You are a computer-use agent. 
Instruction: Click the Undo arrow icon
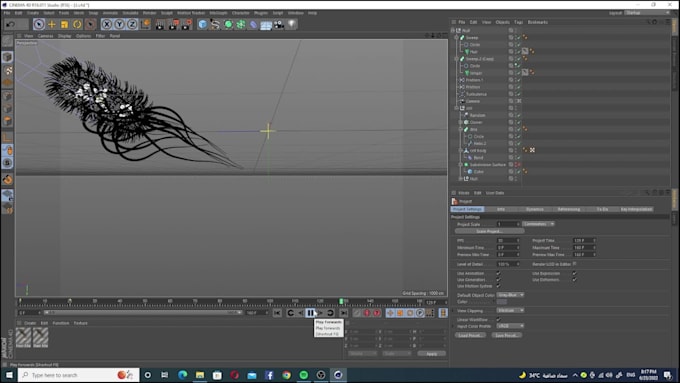click(10, 25)
